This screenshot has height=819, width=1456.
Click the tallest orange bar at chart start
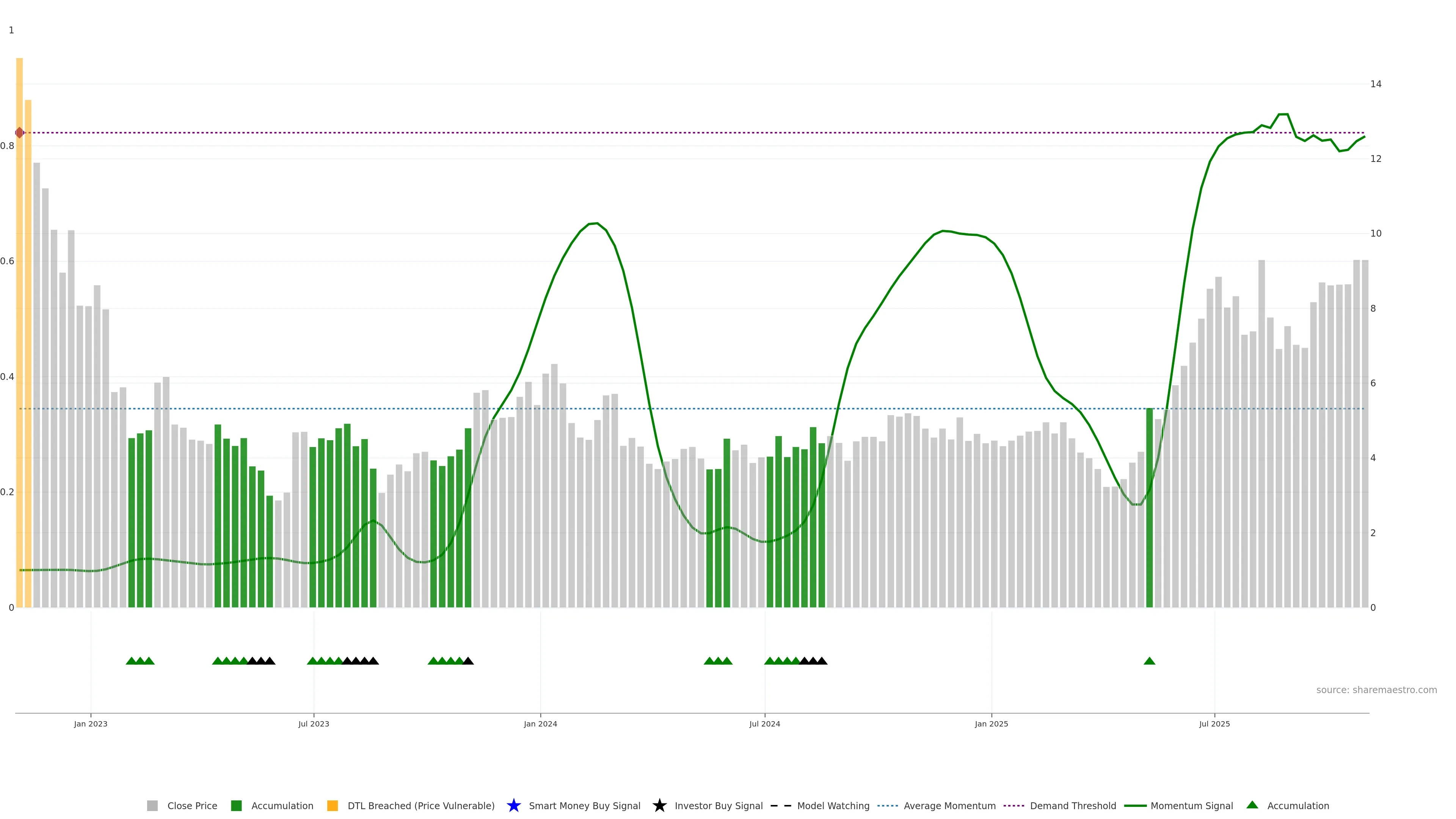19,339
